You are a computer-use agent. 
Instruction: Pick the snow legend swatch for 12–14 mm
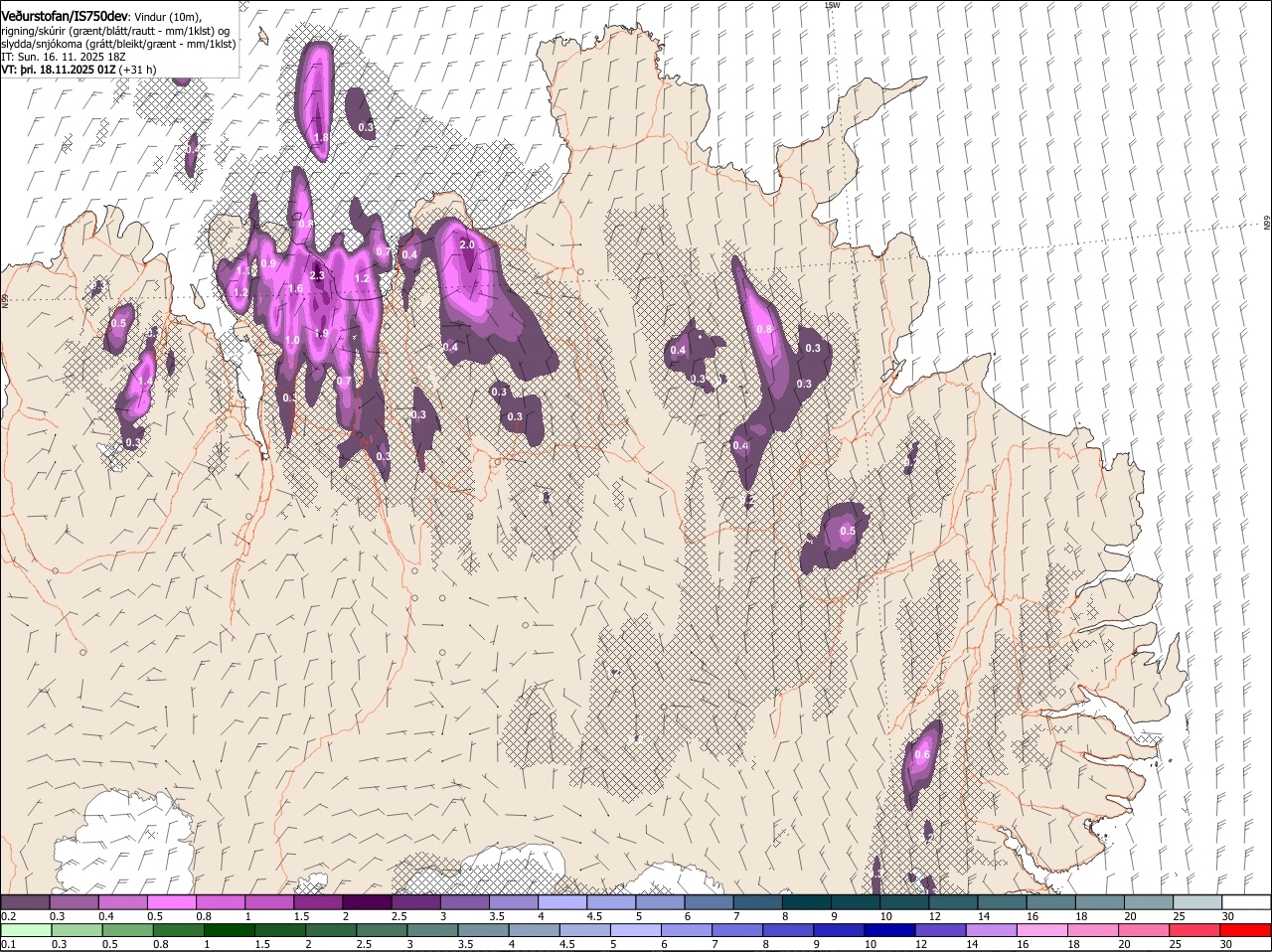point(953,901)
